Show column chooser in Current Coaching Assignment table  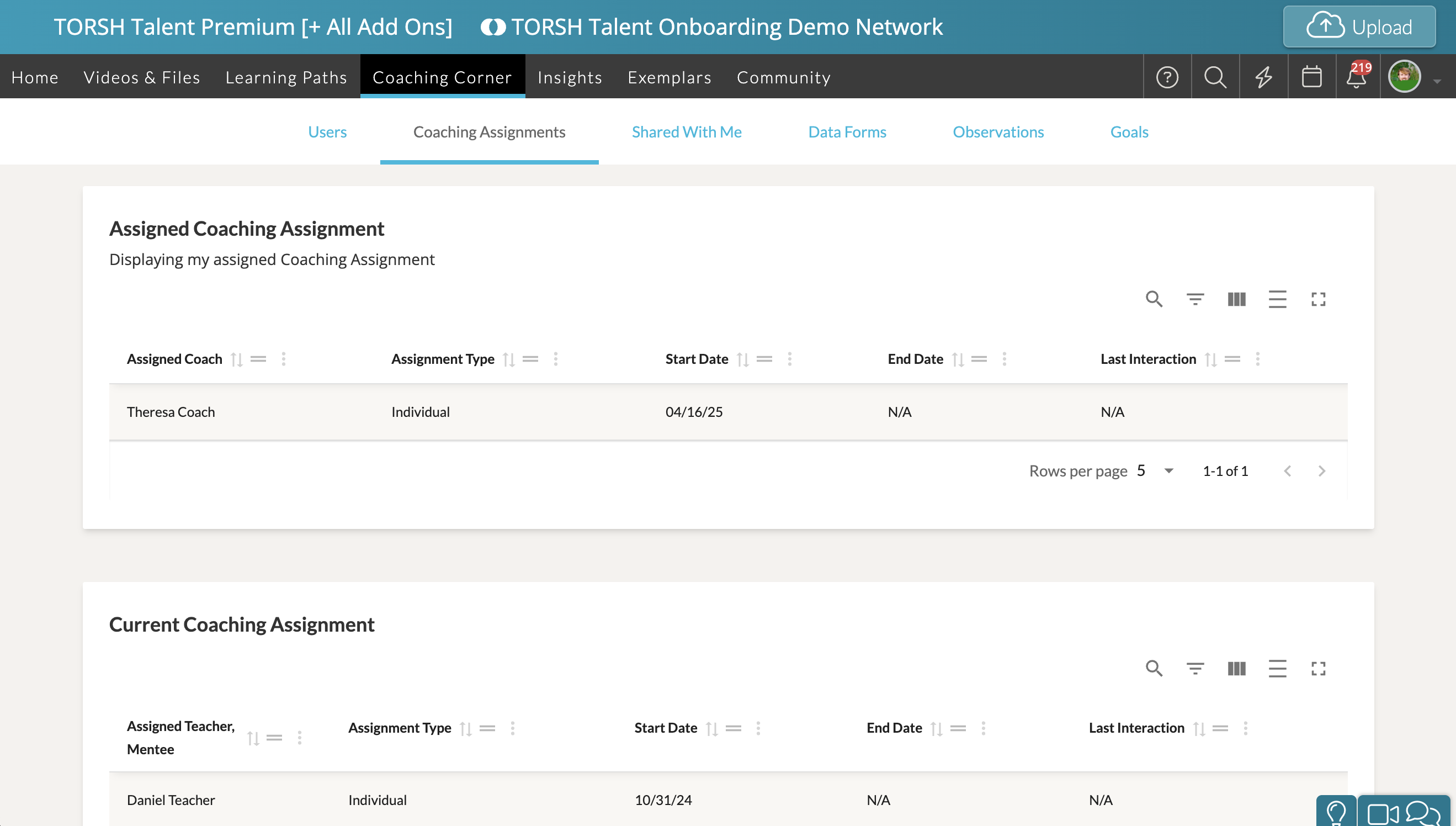coord(1236,668)
